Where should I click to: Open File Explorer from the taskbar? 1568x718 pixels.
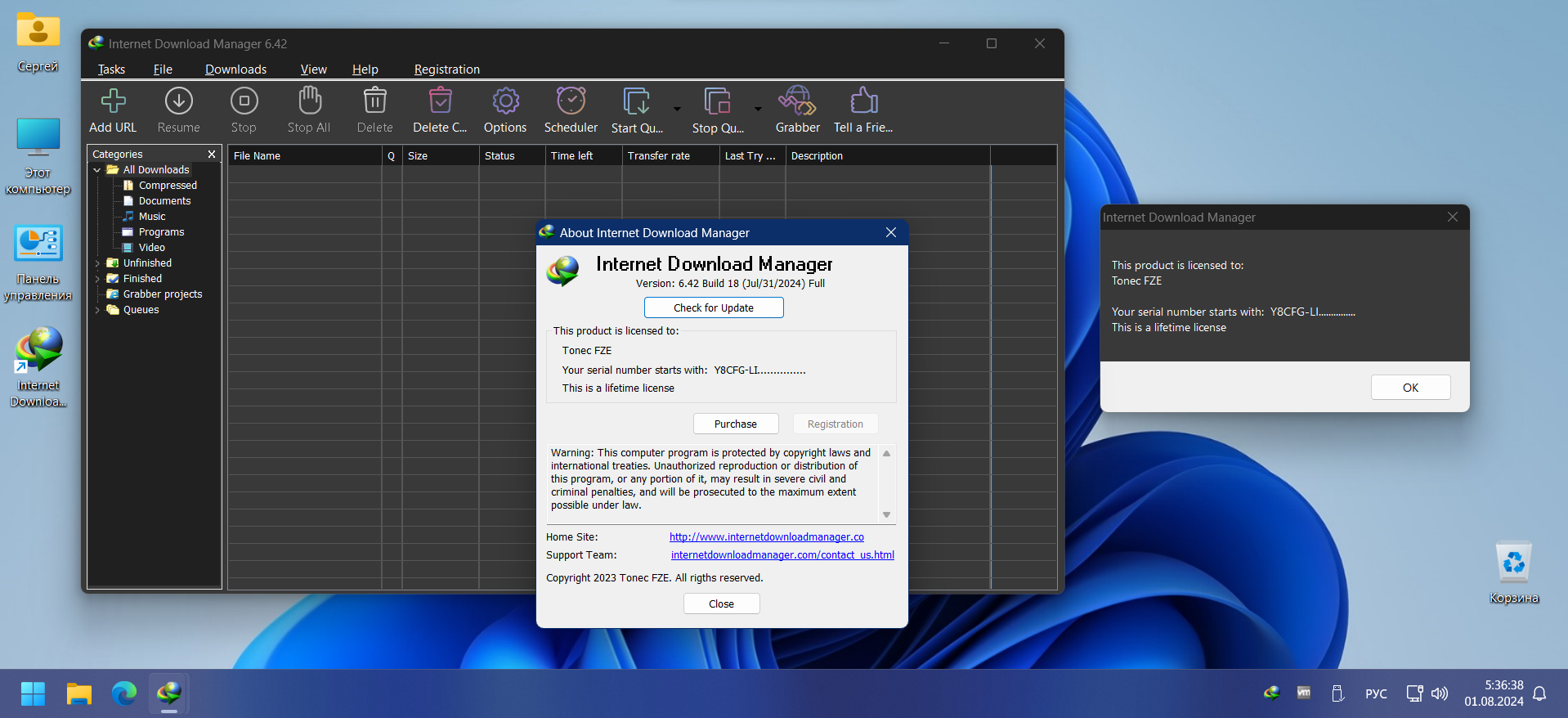pos(79,694)
